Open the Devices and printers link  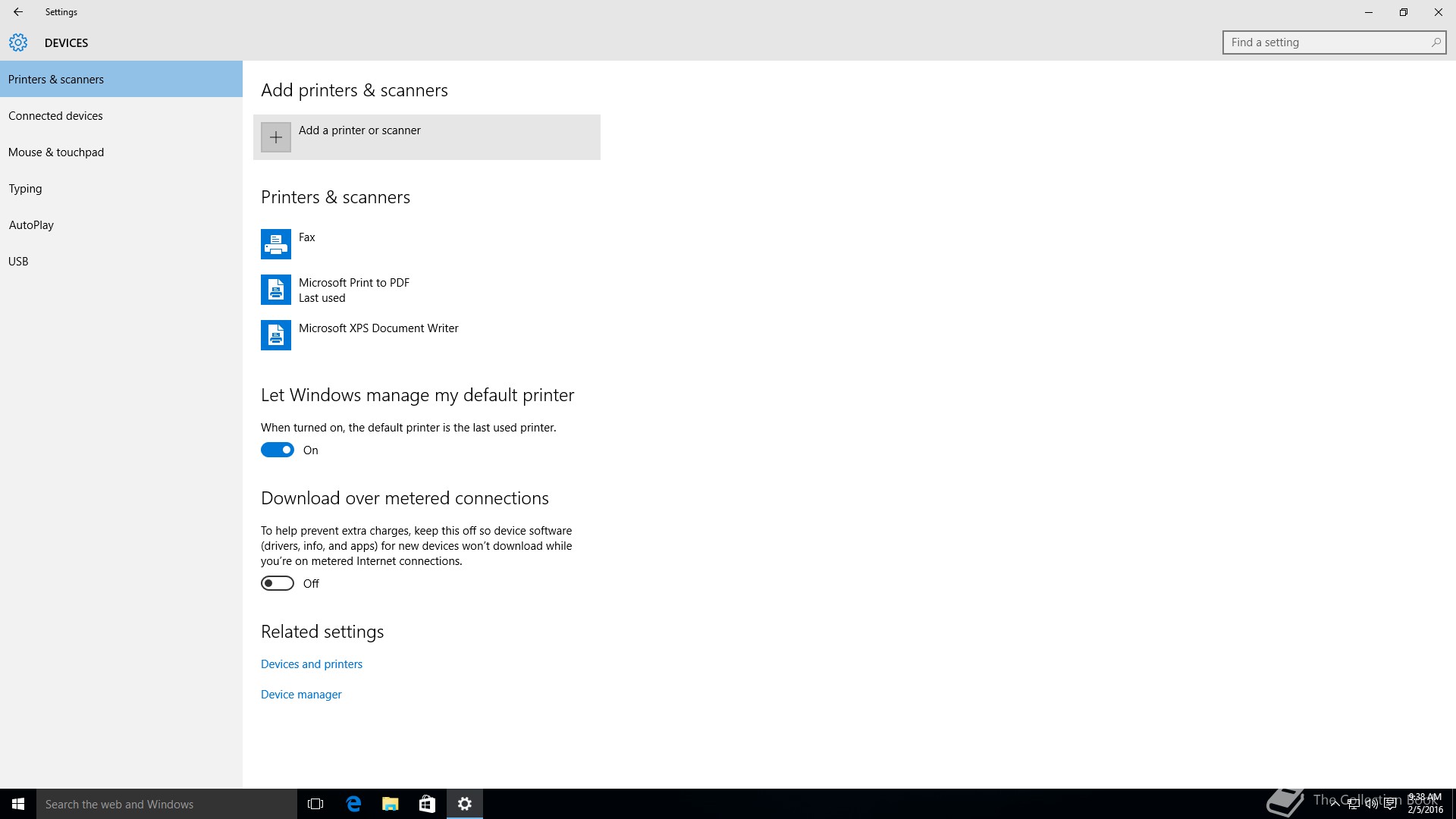click(312, 664)
